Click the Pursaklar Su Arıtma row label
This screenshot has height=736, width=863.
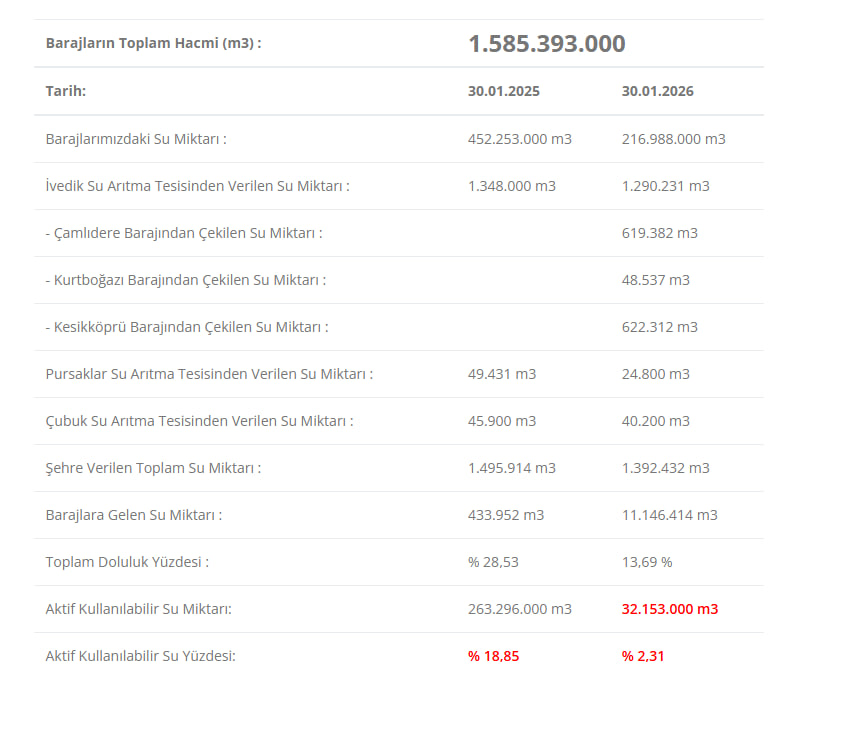coord(209,374)
